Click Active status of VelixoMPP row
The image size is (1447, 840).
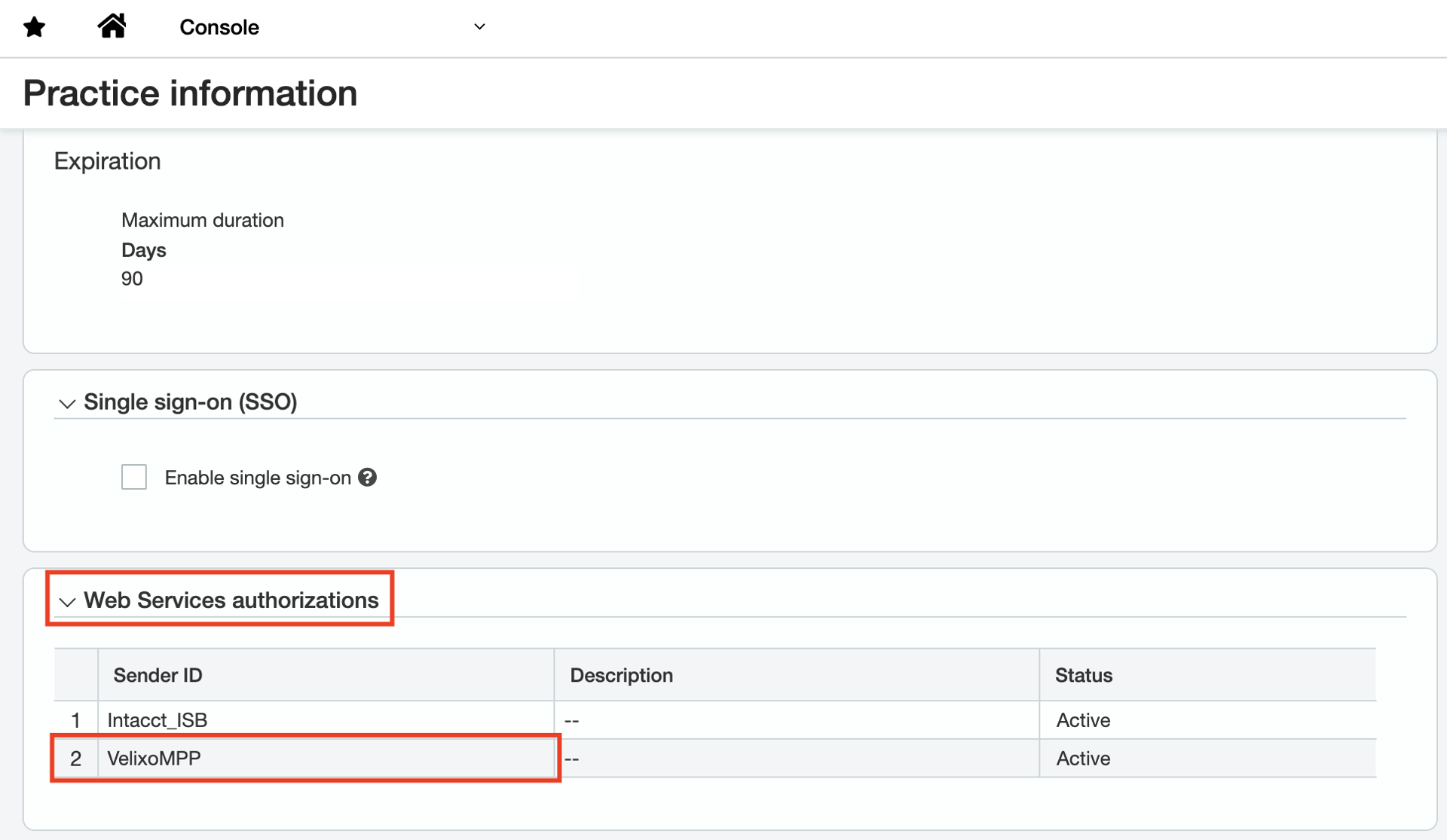[x=1083, y=759]
